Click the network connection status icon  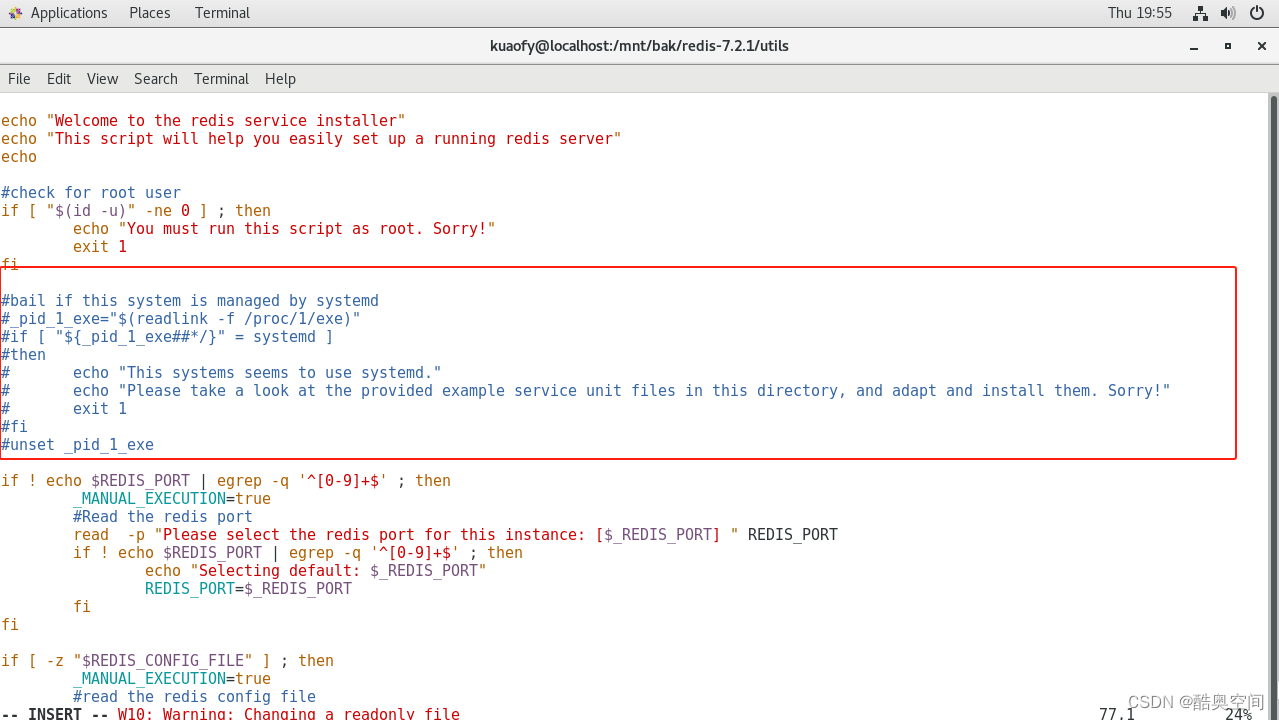(1200, 13)
